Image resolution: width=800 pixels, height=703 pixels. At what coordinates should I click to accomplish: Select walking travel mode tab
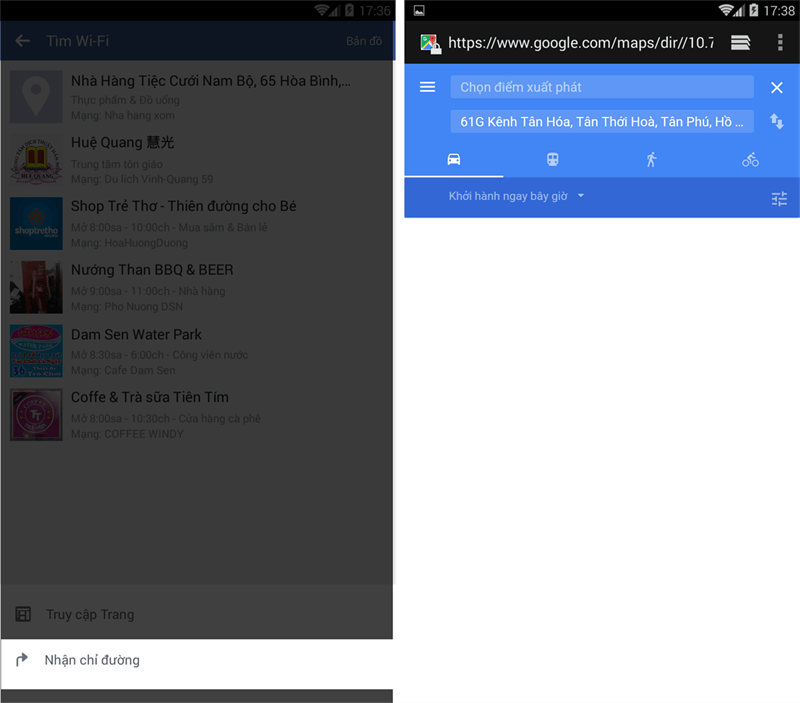(x=652, y=160)
